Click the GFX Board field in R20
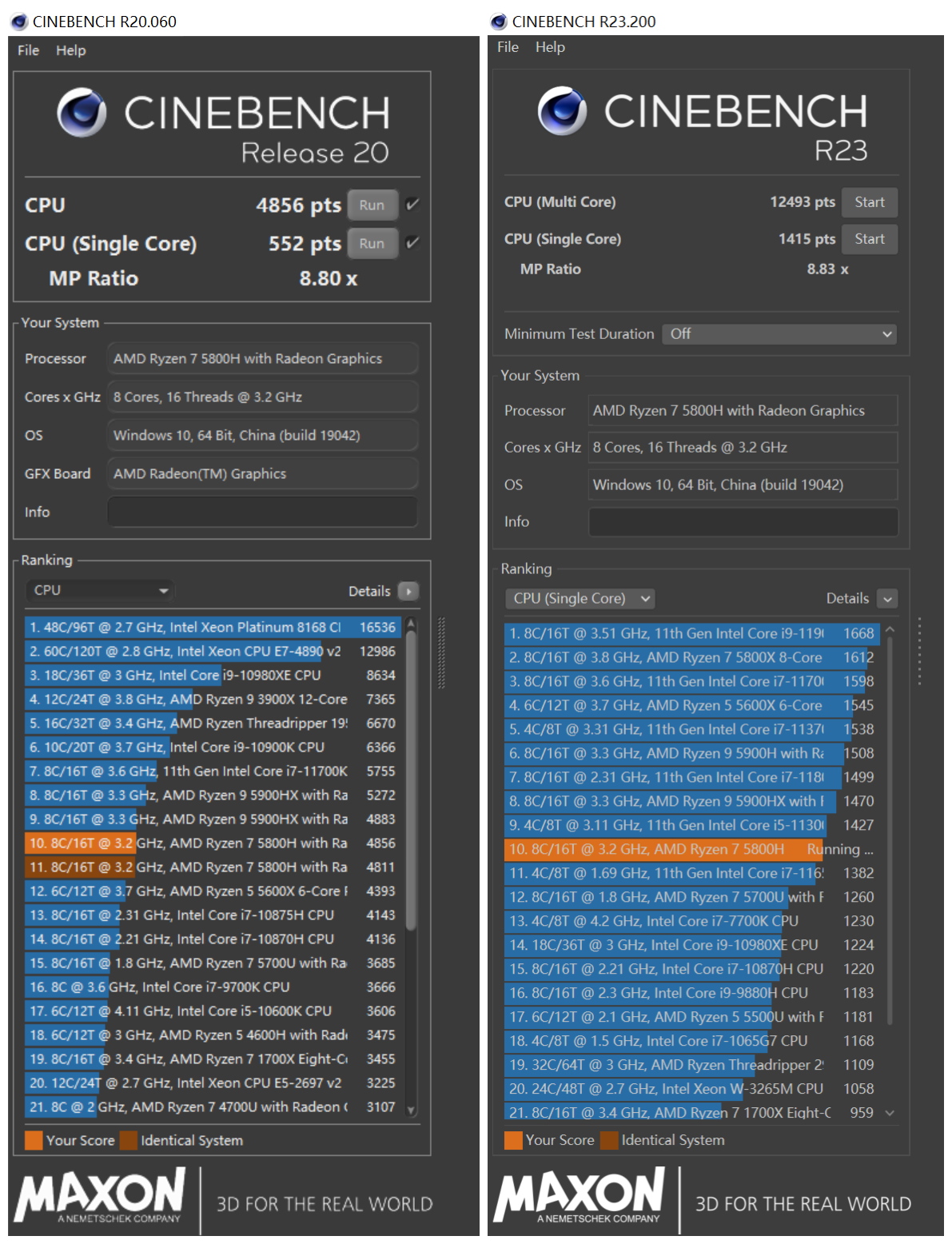The height and width of the screenshot is (1244, 952). click(x=263, y=473)
